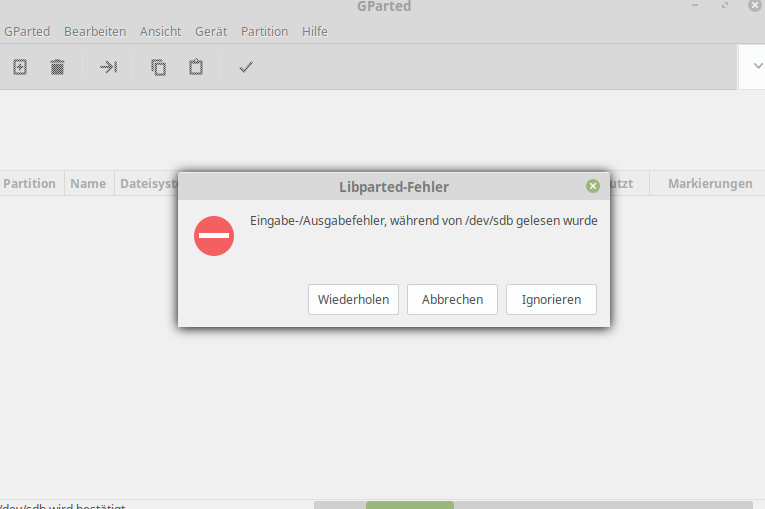765x509 pixels.
Task: Click the Dateisystem column header
Action: tap(147, 183)
